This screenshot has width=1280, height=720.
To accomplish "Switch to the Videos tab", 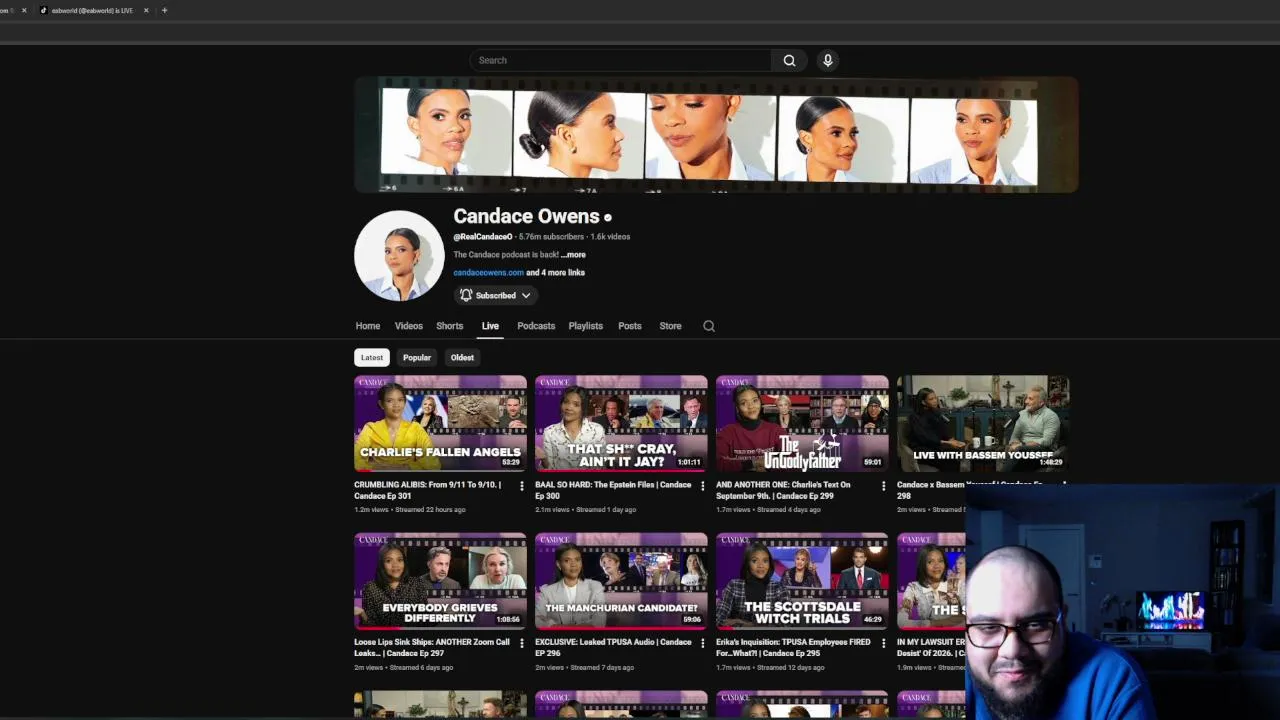I will coord(408,326).
